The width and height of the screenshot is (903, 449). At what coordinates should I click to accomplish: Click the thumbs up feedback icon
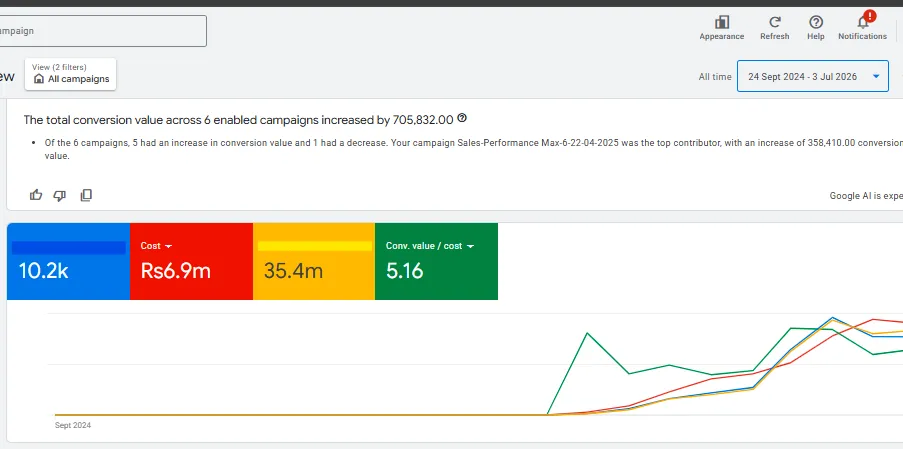click(x=36, y=195)
